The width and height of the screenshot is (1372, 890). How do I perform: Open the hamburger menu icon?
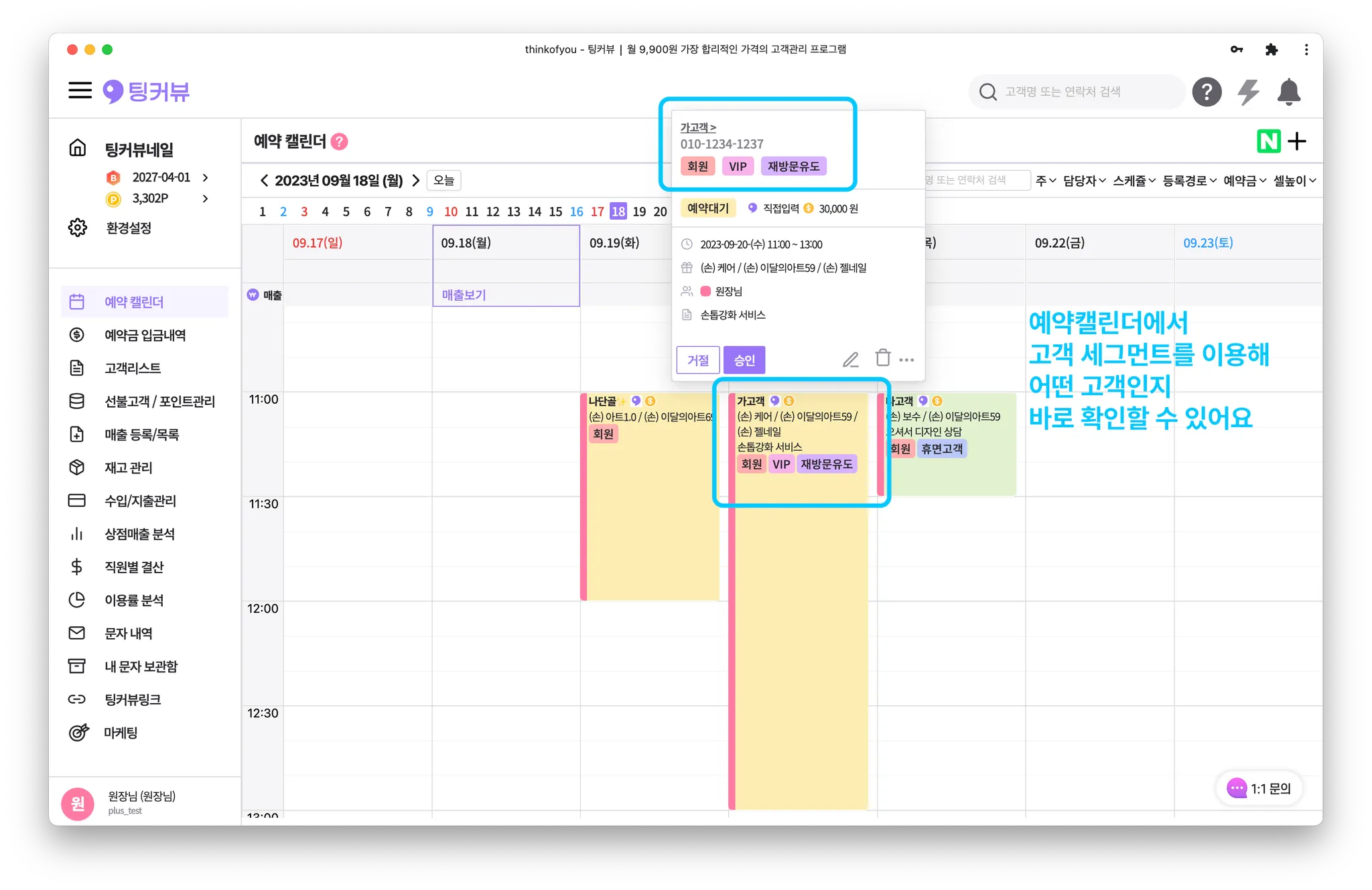(80, 90)
